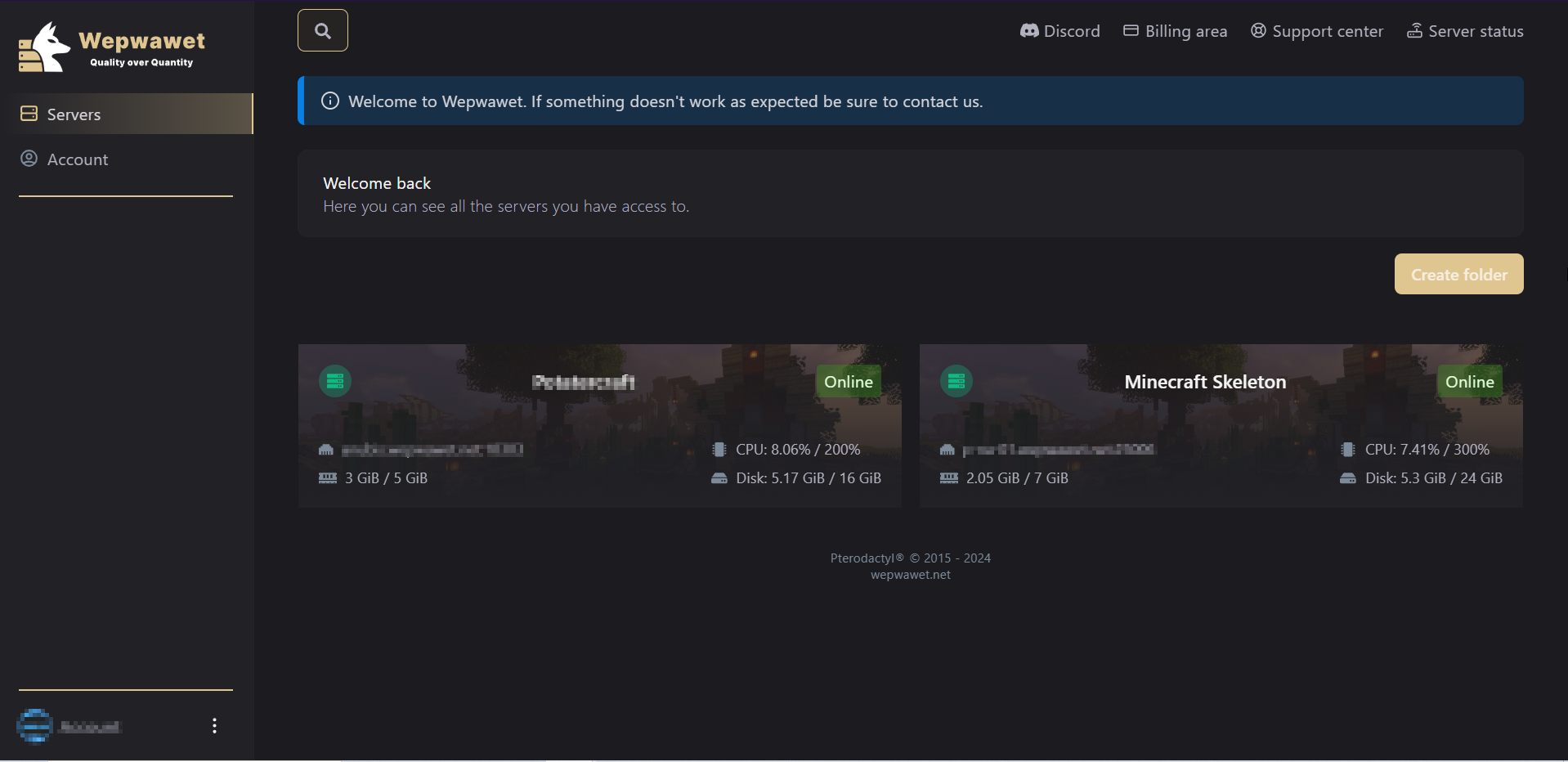
Task: Click the text '2.05 GiB / 7 GiB'
Action: 1017,478
